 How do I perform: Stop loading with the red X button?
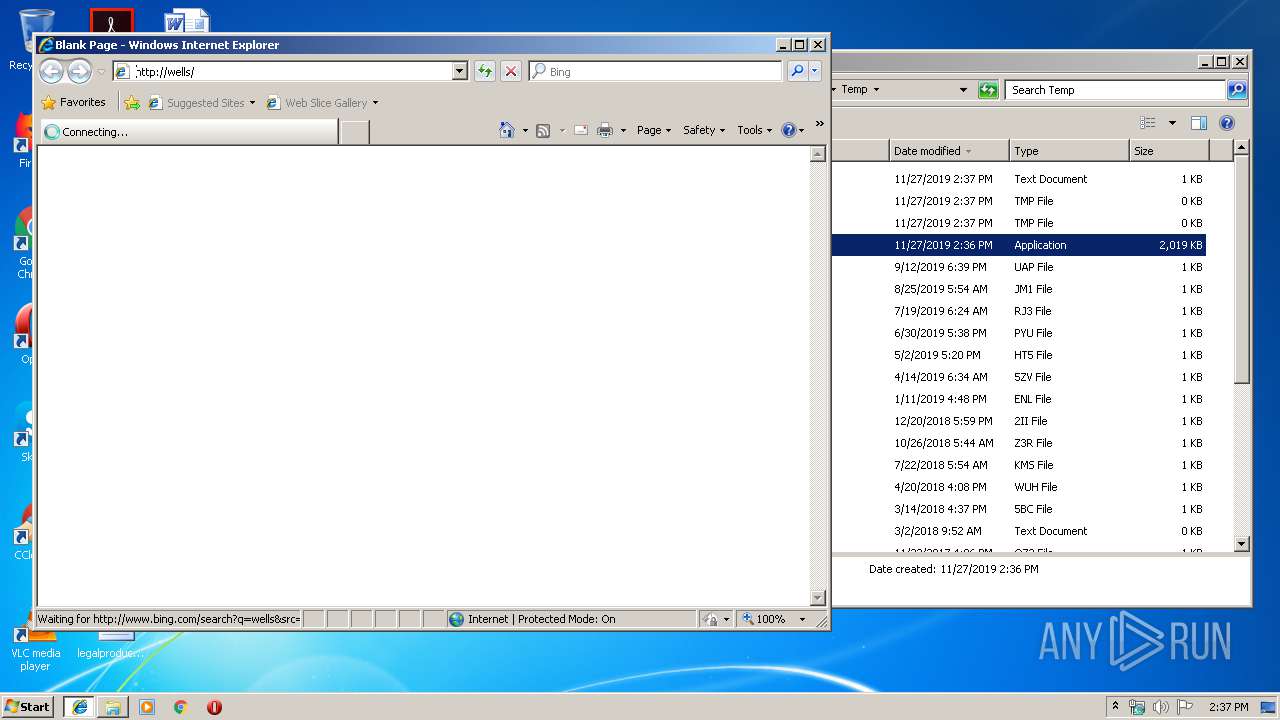click(x=511, y=71)
